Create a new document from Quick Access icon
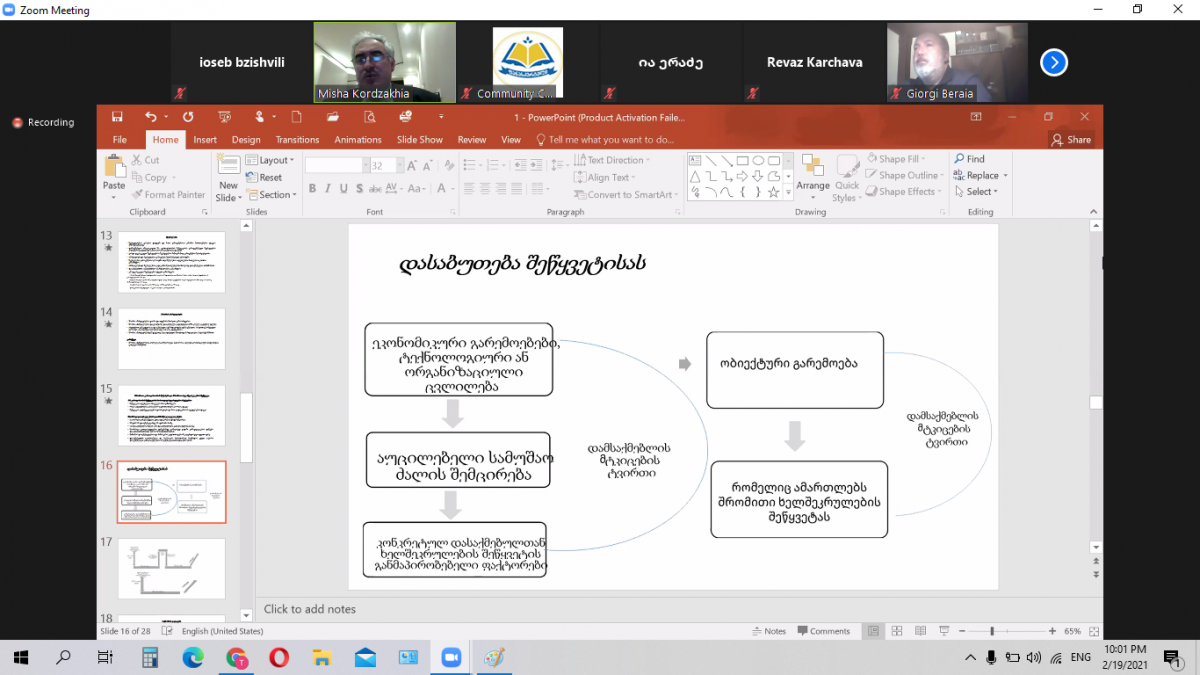The height and width of the screenshot is (675, 1200). coord(296,117)
